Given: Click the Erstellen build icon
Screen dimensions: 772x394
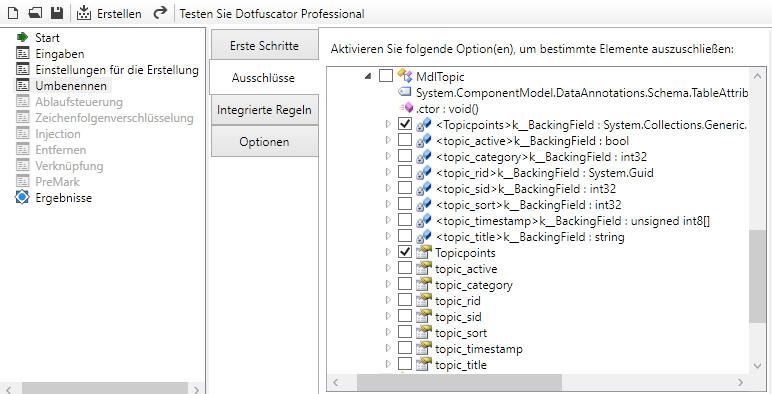Looking at the screenshot, I should [x=84, y=13].
